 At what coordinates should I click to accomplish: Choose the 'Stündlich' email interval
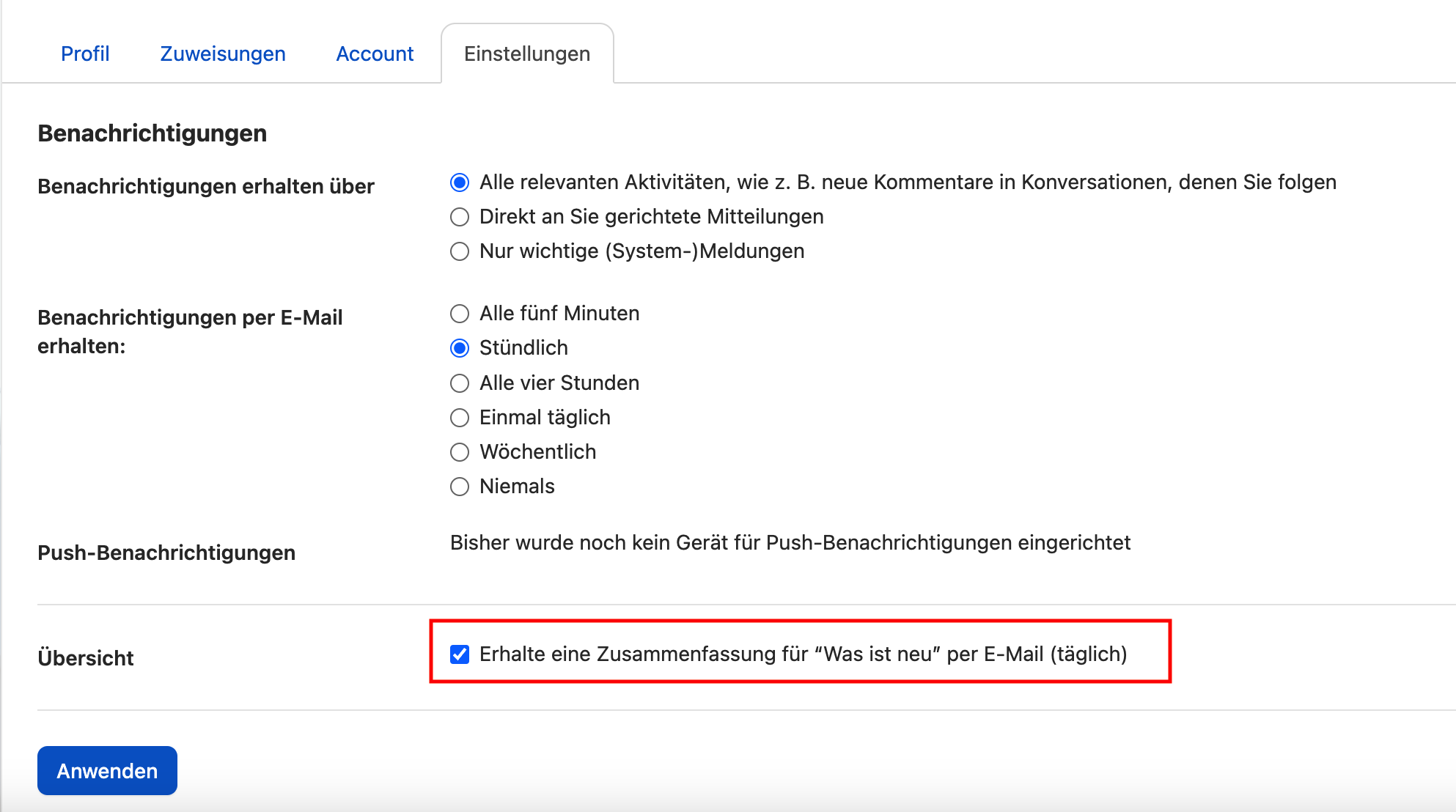(x=460, y=348)
